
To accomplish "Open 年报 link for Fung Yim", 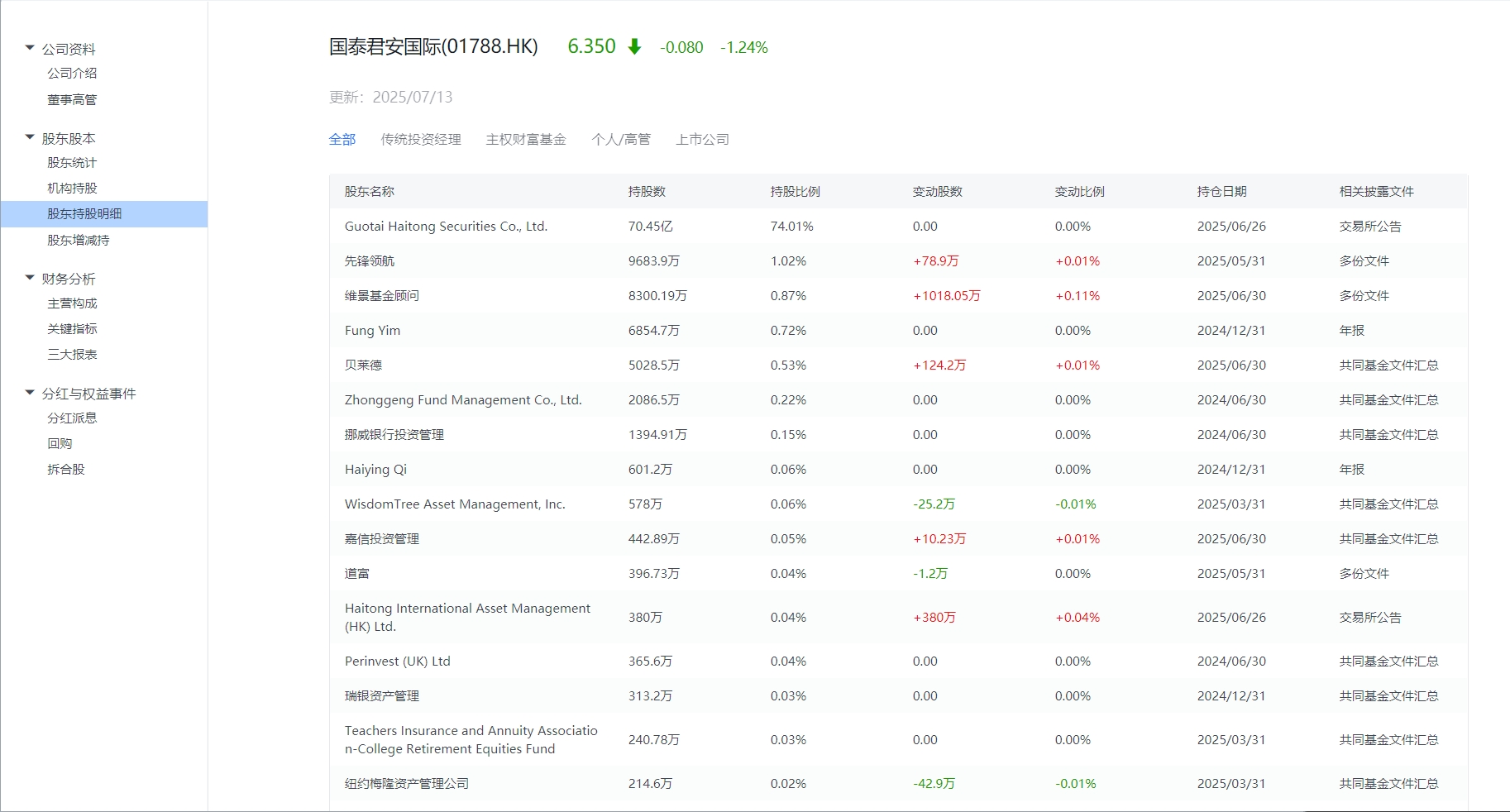I will (x=1352, y=331).
